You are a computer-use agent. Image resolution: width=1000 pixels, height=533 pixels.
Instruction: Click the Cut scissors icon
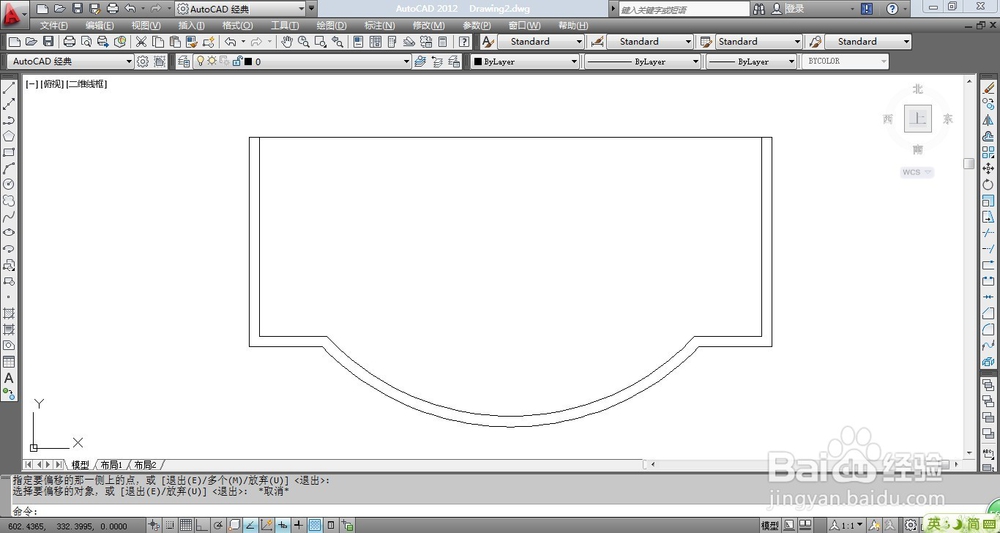[x=141, y=41]
